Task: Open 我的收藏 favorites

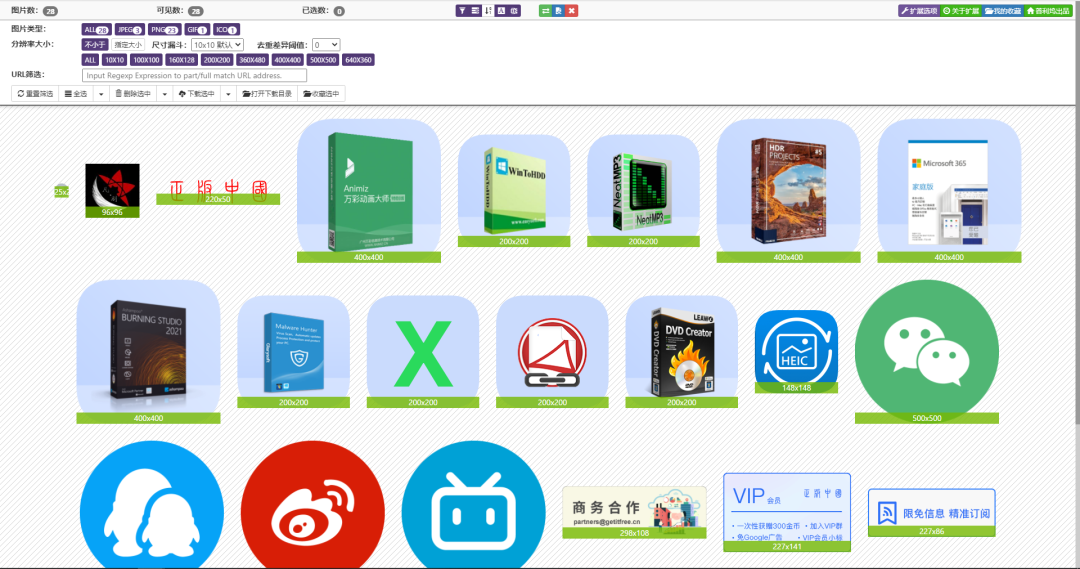Action: coord(1003,11)
